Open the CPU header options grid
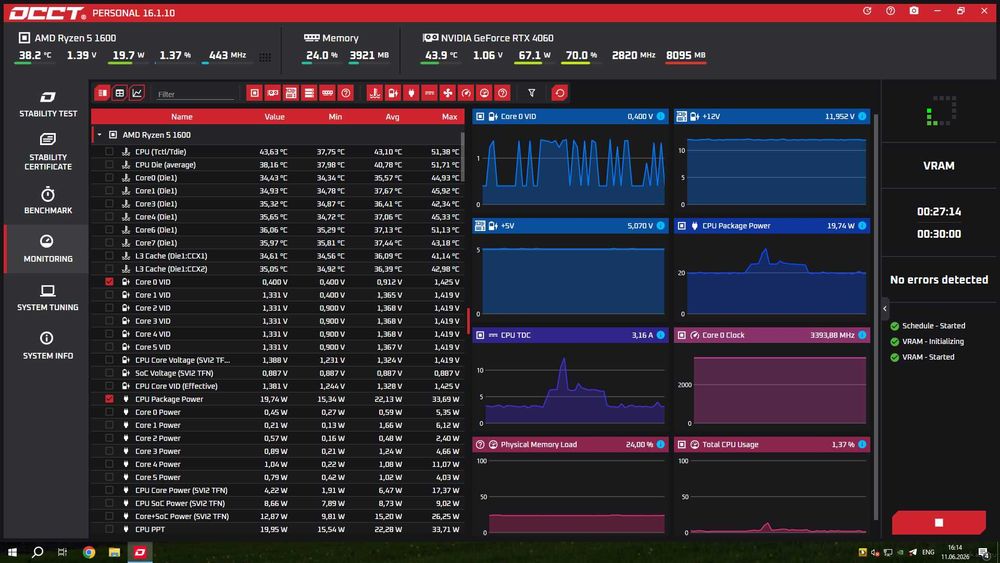The image size is (1000, 563). (x=265, y=57)
